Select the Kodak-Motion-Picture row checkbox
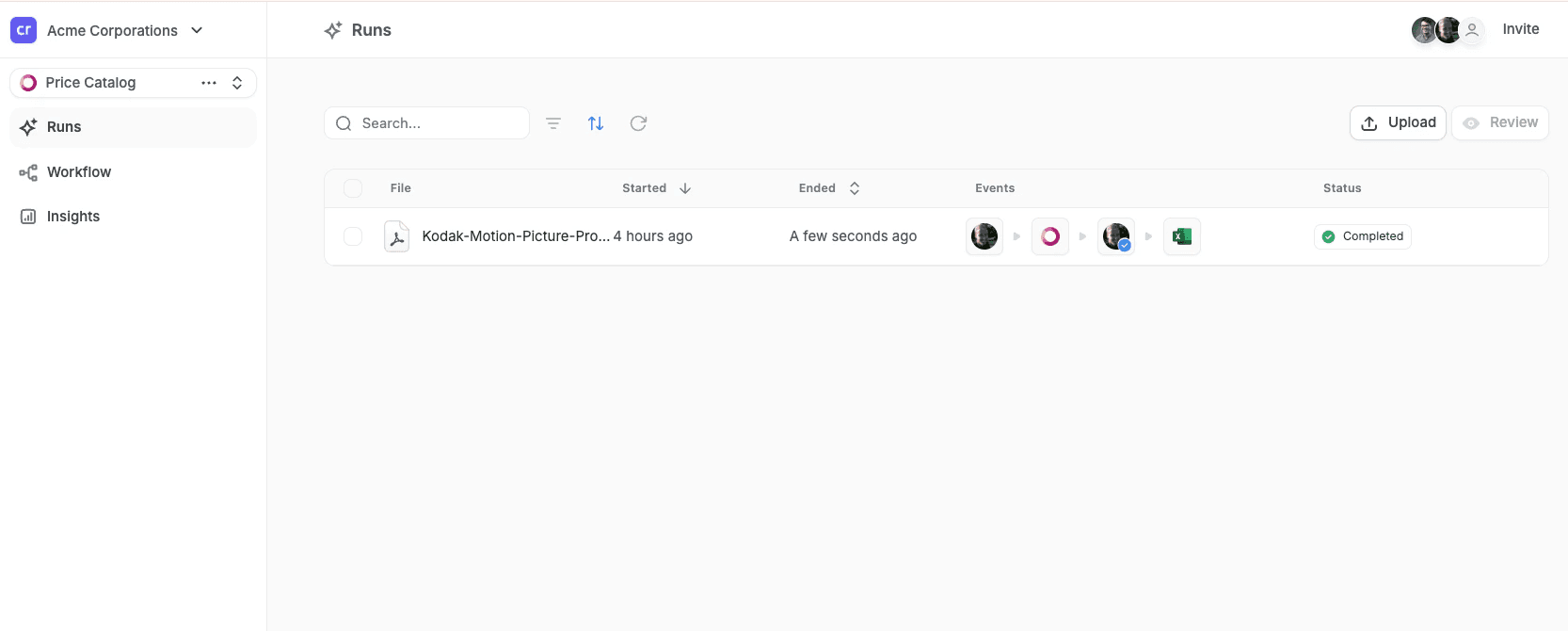 pyautogui.click(x=353, y=236)
